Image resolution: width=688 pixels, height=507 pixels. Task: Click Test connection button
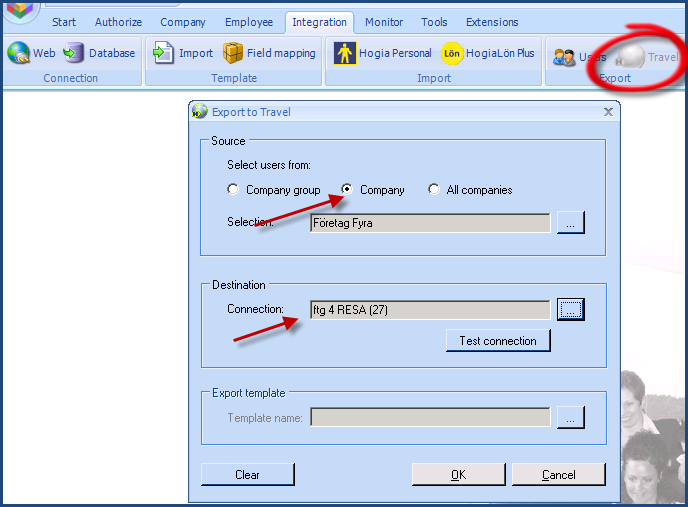click(498, 341)
